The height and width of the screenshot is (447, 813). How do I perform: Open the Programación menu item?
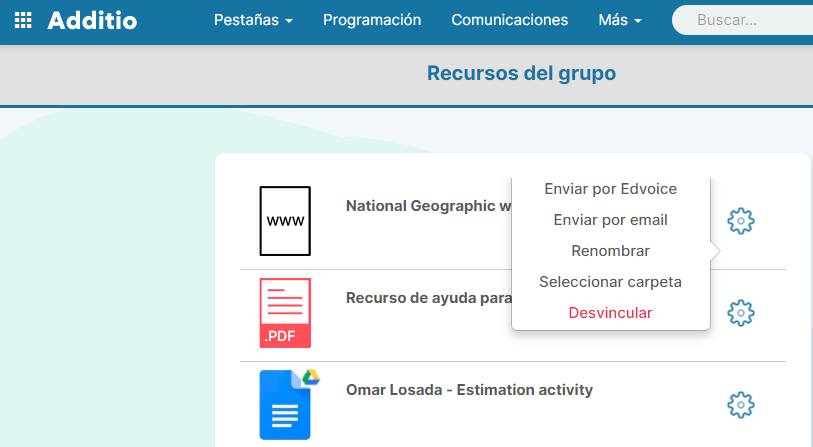[372, 20]
